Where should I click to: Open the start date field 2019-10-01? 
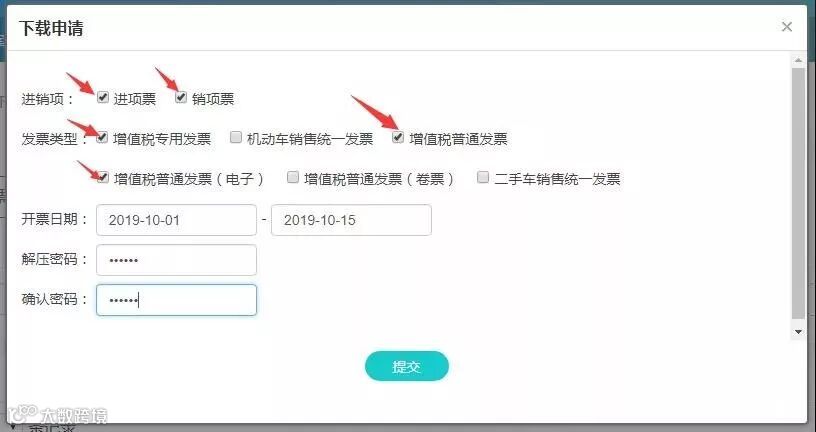tap(176, 220)
